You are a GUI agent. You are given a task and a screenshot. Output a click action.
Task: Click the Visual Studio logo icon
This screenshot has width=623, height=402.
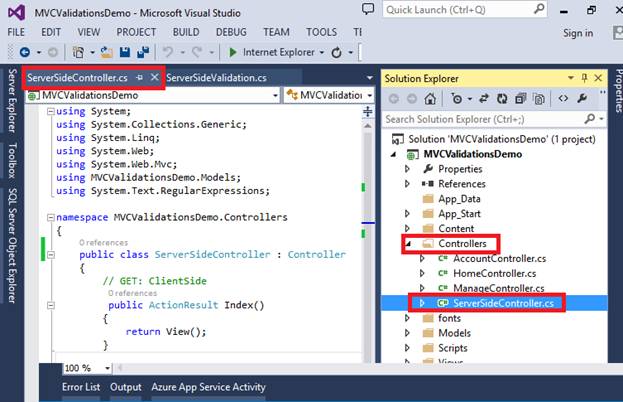tap(17, 12)
